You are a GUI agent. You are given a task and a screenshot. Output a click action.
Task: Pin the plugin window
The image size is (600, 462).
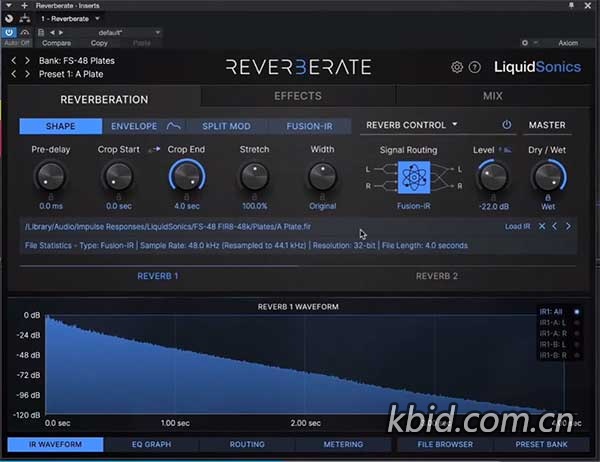(x=571, y=5)
